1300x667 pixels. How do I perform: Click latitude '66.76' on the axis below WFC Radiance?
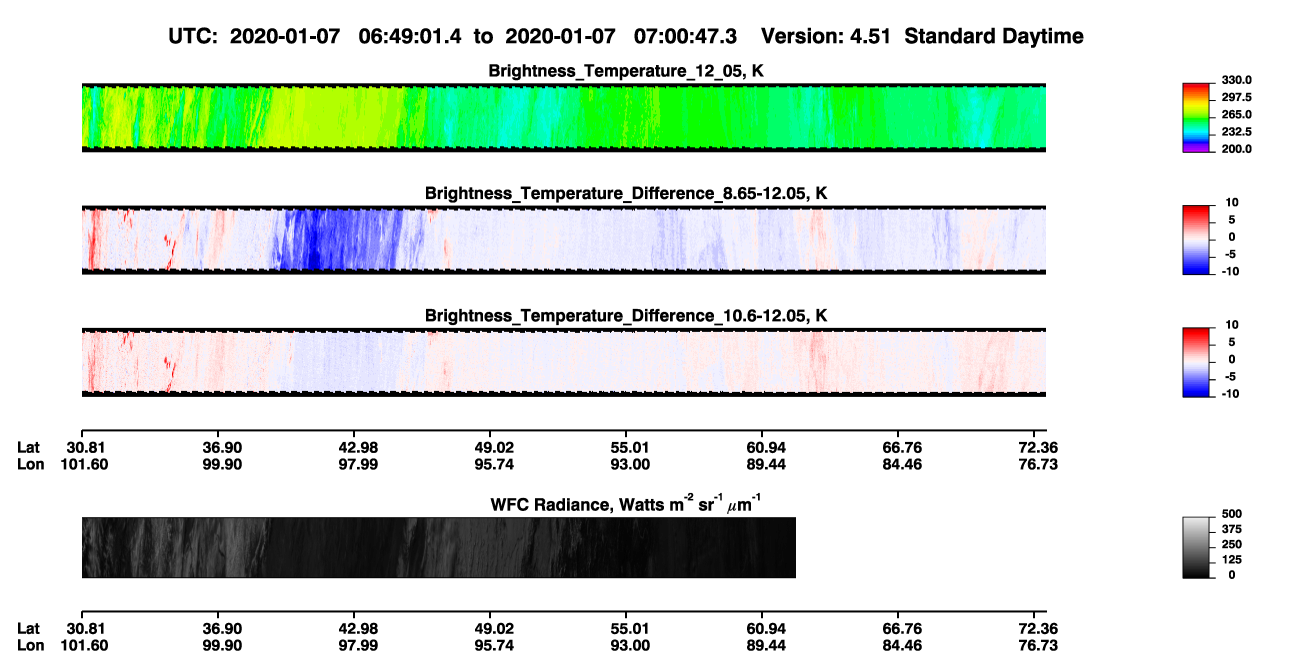tap(902, 629)
